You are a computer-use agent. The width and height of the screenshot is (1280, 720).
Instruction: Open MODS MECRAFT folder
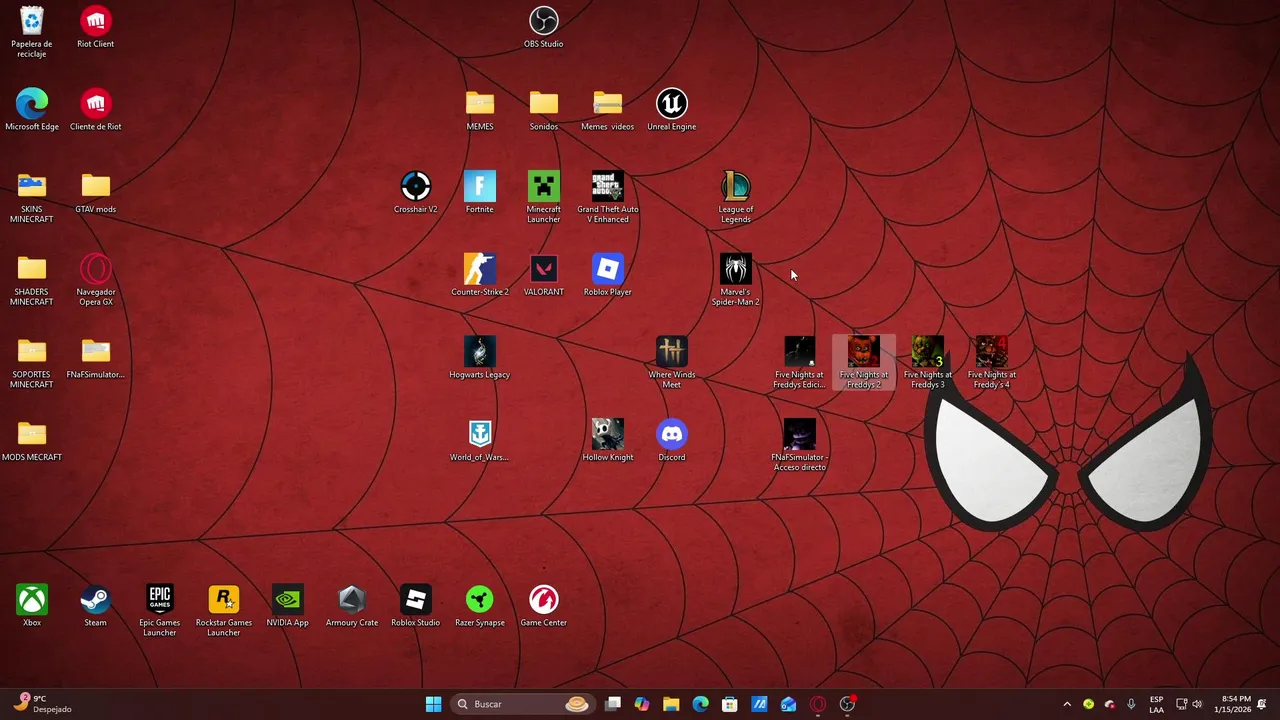pyautogui.click(x=32, y=442)
